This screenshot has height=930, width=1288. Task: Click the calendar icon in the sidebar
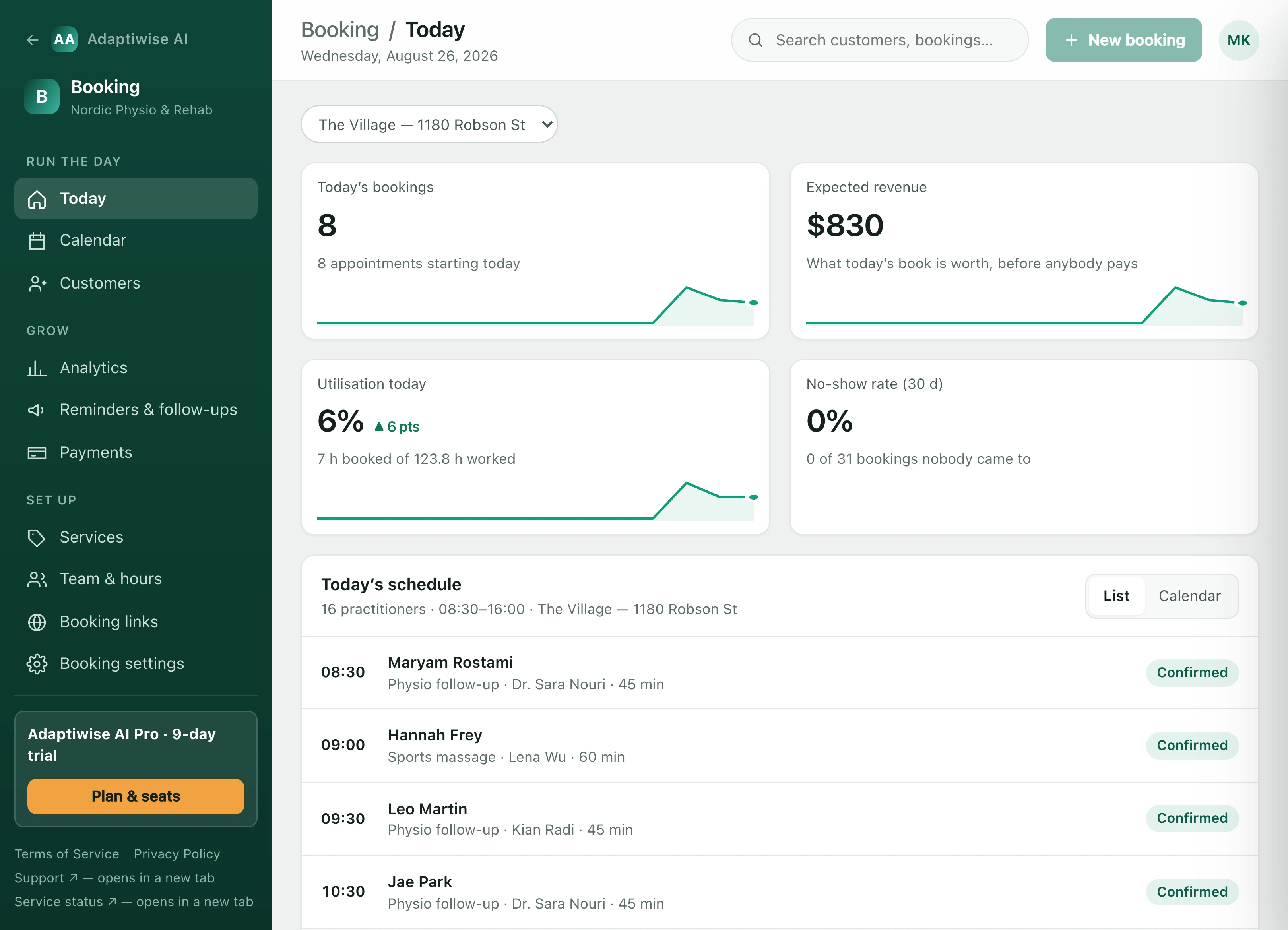click(x=37, y=241)
